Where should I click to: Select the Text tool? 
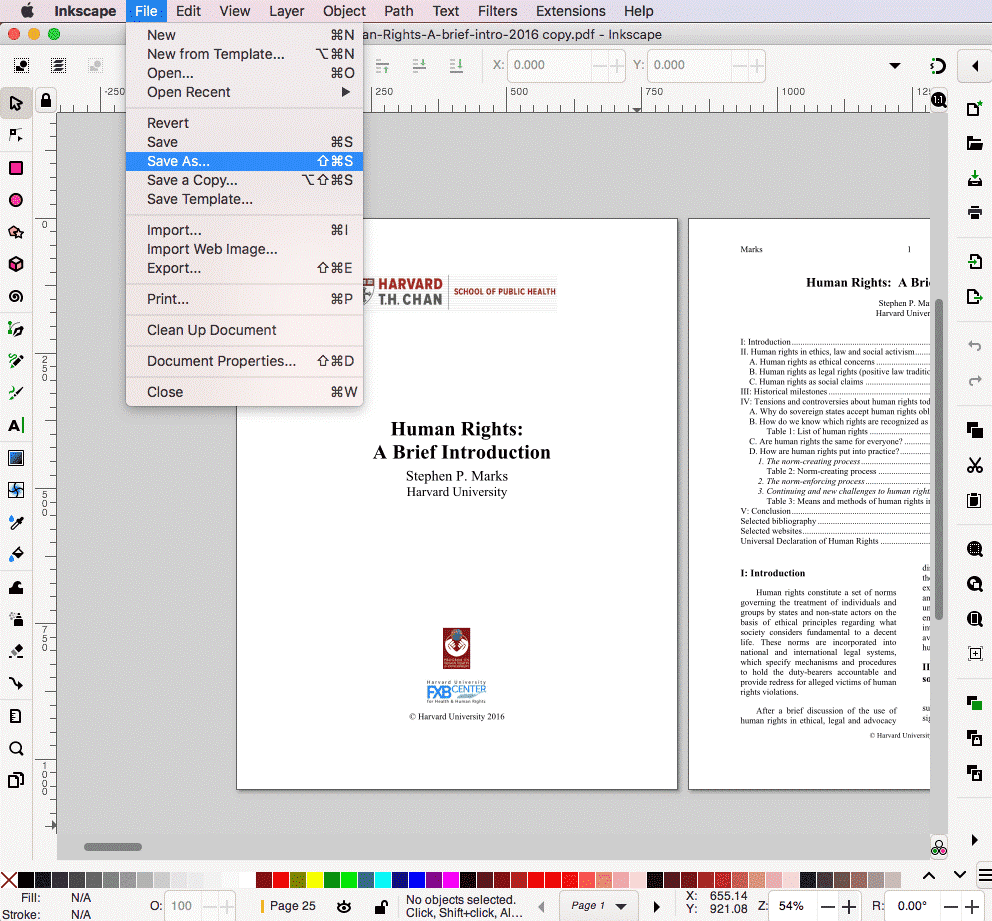[x=16, y=425]
